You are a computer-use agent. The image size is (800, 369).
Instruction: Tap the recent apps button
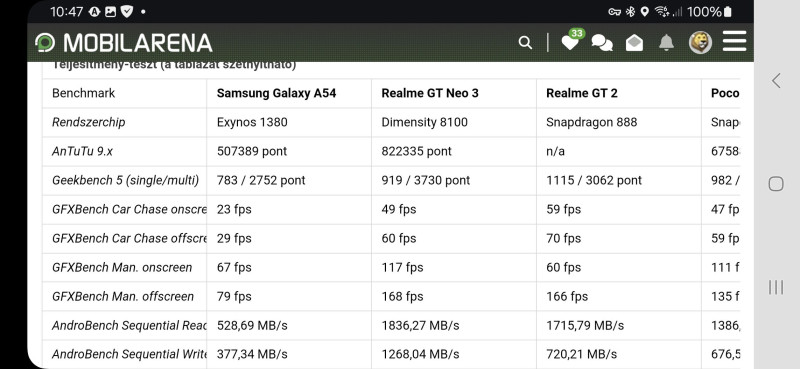[776, 287]
